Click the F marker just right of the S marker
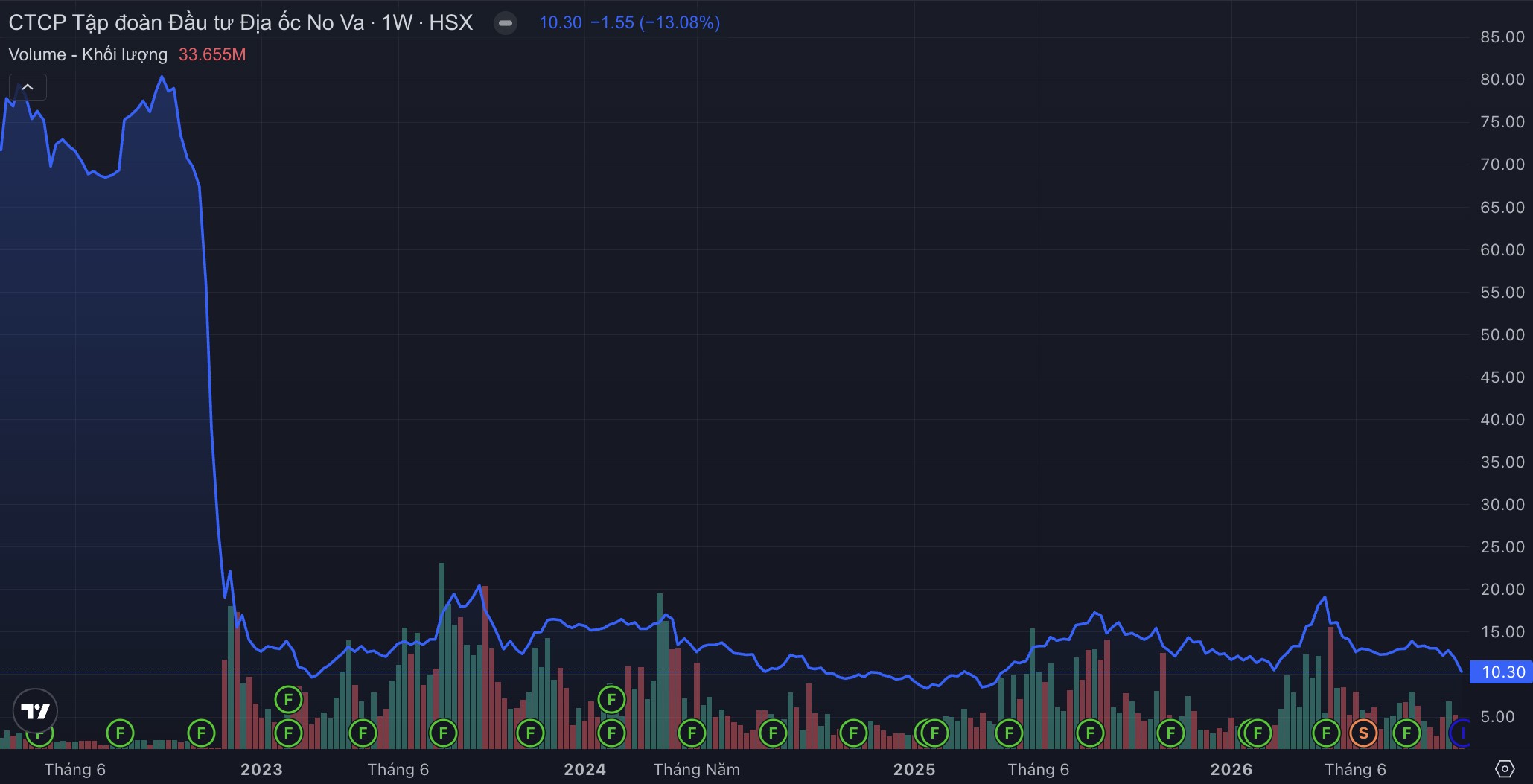Image resolution: width=1533 pixels, height=784 pixels. [1406, 733]
